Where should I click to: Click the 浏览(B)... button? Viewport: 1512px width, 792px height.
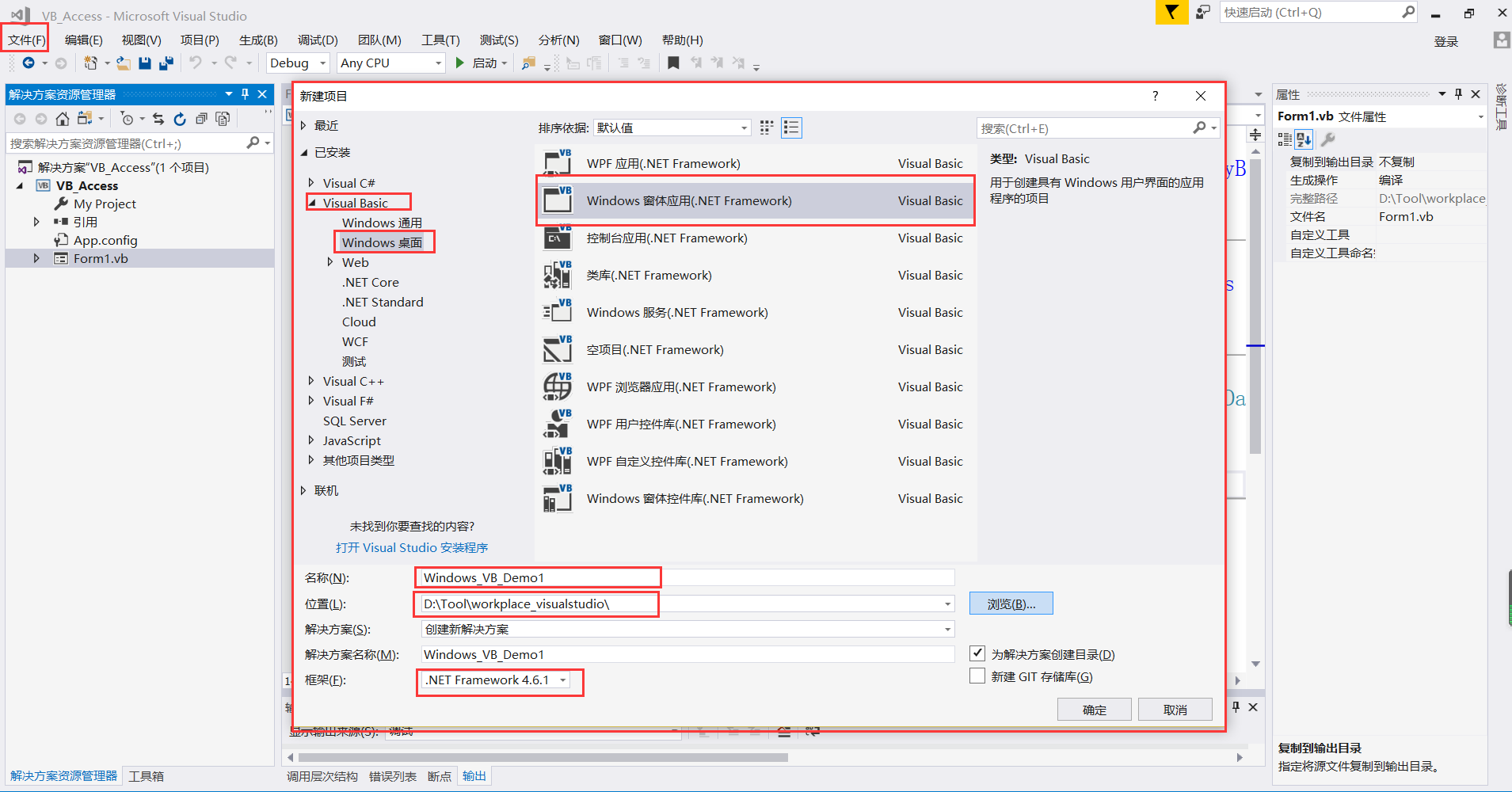pyautogui.click(x=1011, y=603)
